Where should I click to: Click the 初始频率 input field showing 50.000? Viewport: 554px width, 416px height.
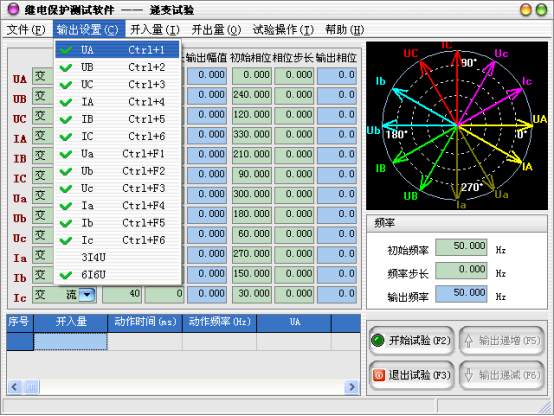(461, 247)
